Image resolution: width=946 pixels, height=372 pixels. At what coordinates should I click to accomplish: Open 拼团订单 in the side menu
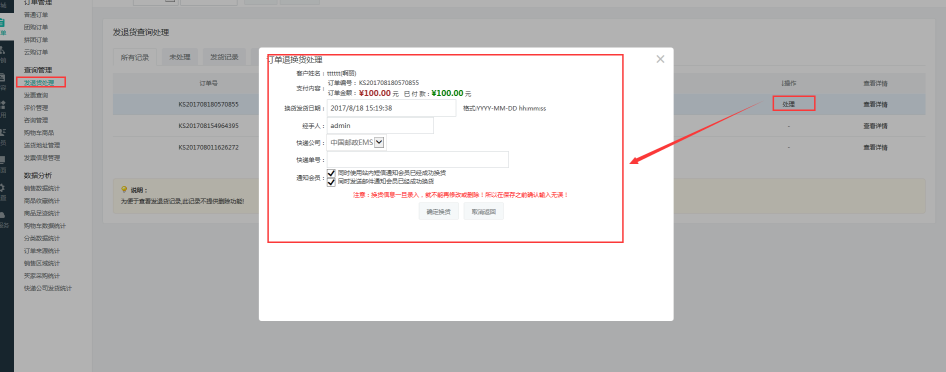pyautogui.click(x=36, y=40)
